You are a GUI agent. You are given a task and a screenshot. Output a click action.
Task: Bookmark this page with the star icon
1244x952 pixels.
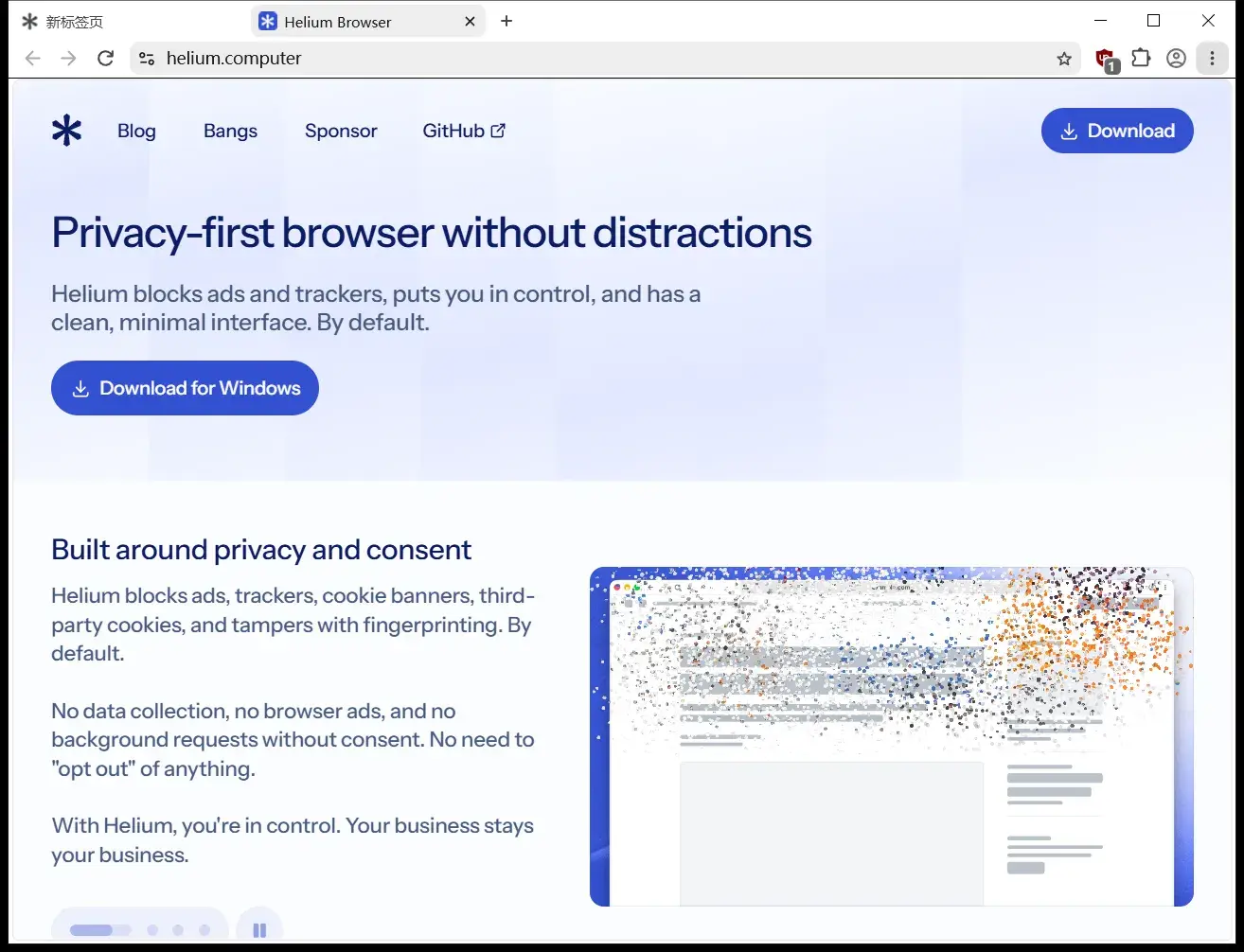click(x=1064, y=59)
